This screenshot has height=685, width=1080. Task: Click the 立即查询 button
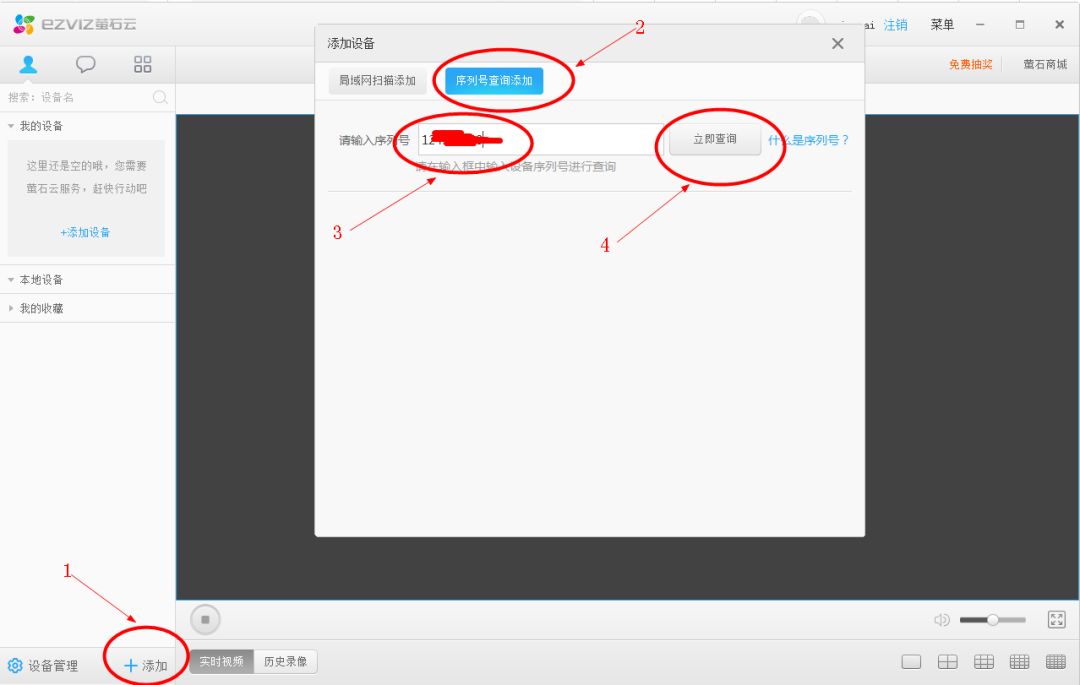coord(714,140)
